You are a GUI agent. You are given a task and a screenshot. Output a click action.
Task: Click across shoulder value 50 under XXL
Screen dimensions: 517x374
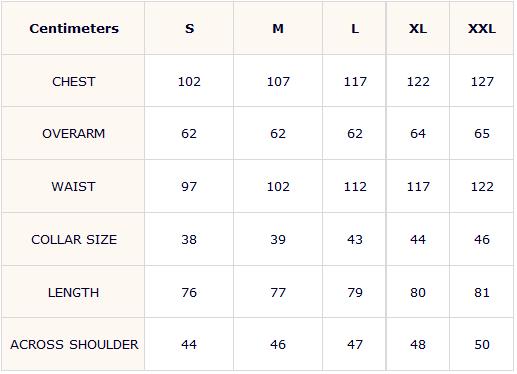click(x=482, y=344)
